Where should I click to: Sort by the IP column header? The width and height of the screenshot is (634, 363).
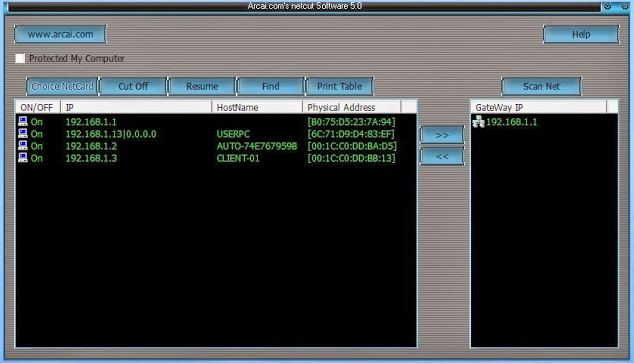point(136,107)
